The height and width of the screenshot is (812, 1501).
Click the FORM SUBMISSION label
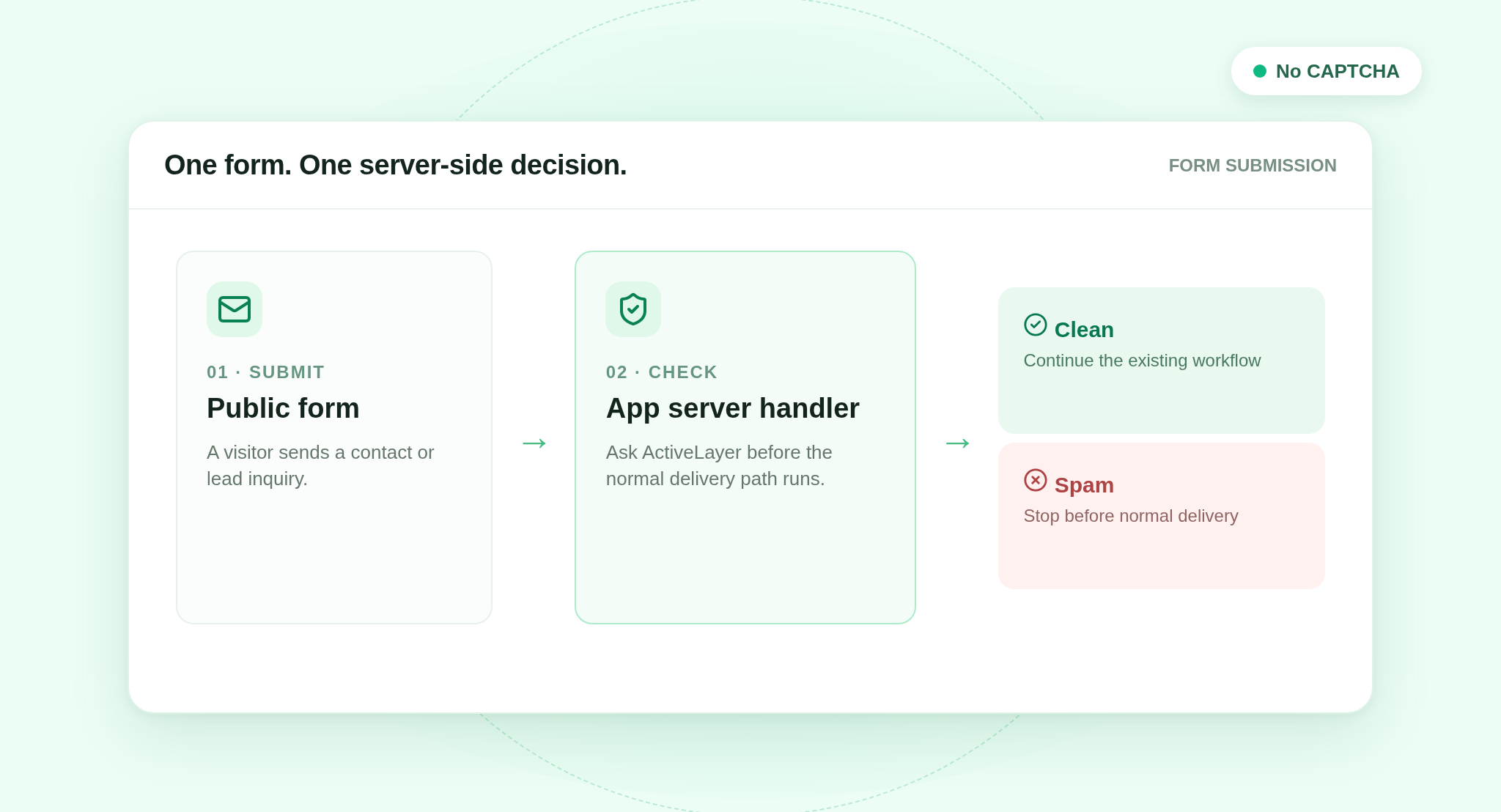point(1253,166)
